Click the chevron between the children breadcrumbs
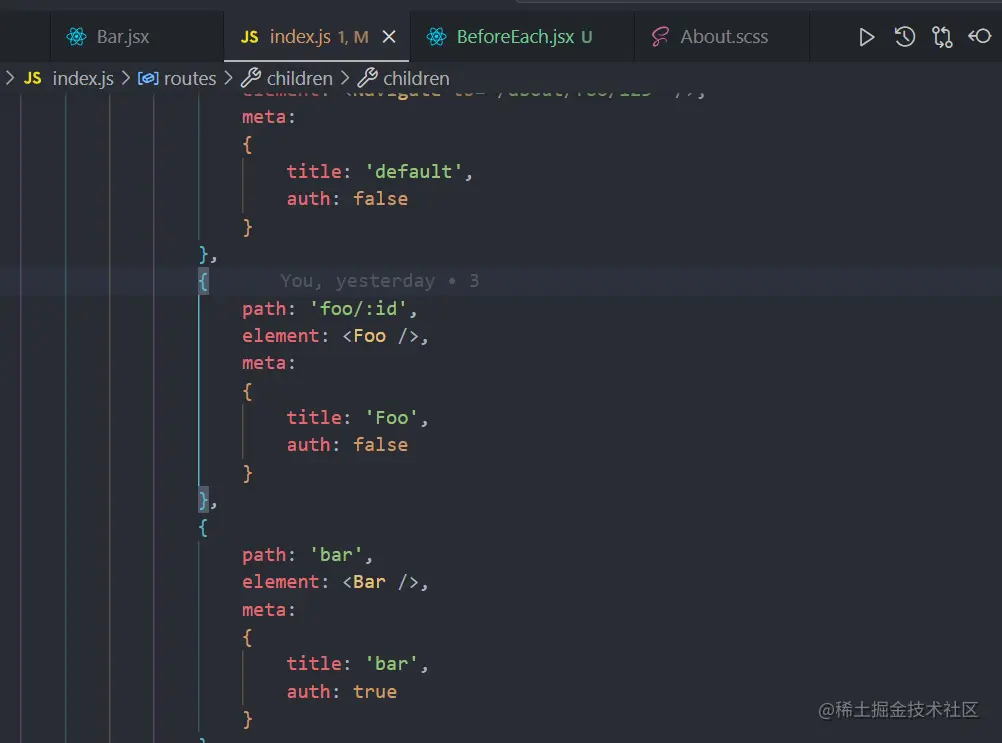The width and height of the screenshot is (1002, 743). [345, 78]
